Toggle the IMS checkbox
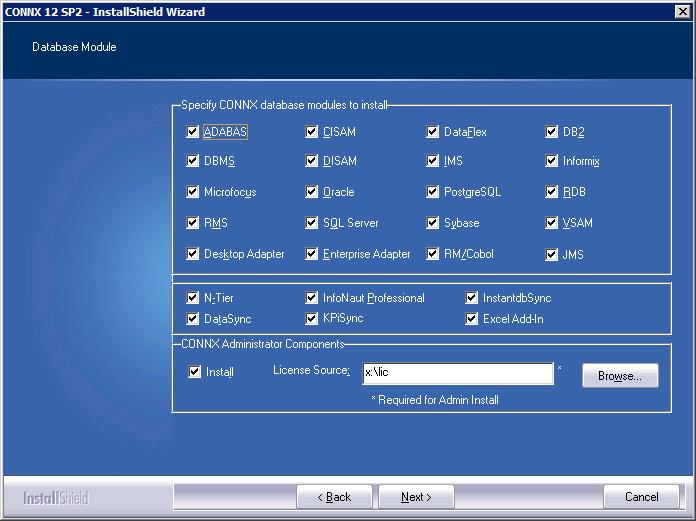Viewport: 696px width, 521px height. pos(432,161)
